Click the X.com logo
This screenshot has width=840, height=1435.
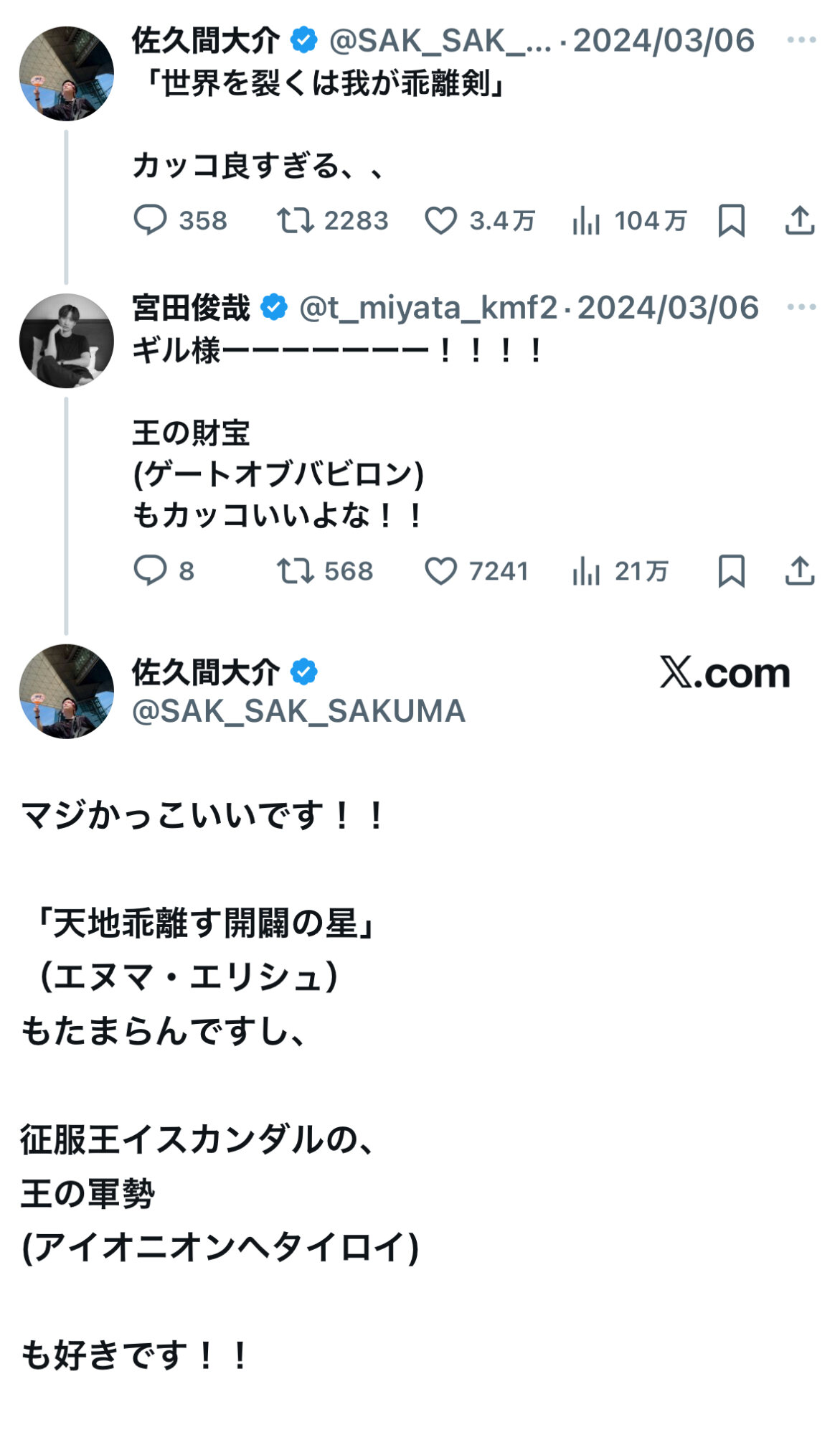[725, 673]
